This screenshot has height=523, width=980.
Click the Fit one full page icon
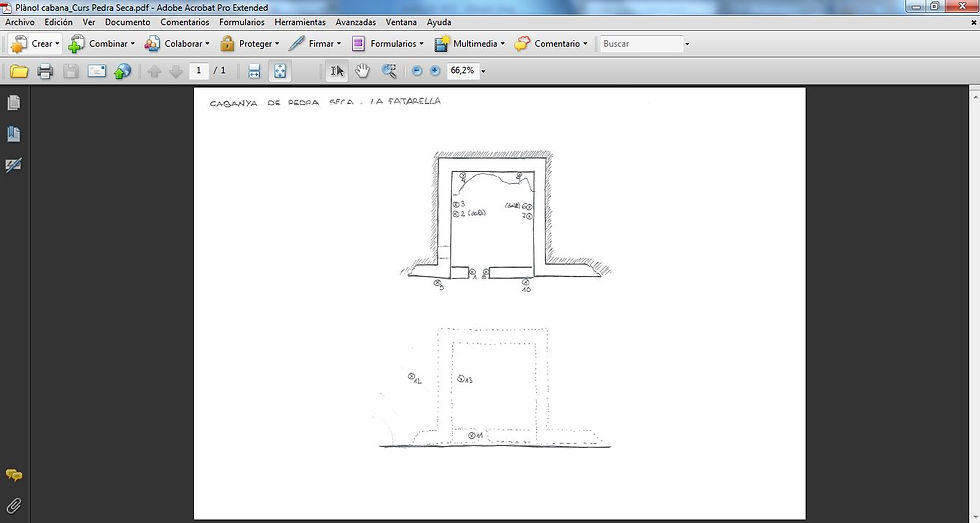[279, 71]
